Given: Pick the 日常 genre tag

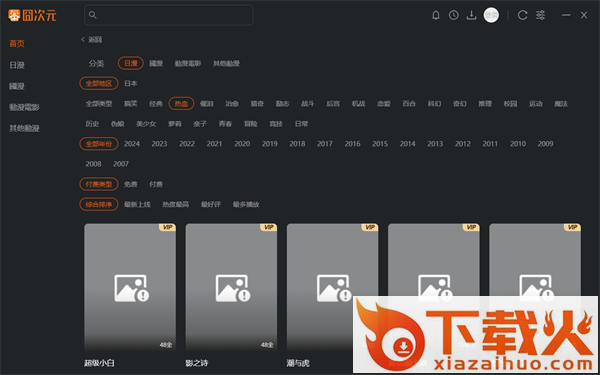Looking at the screenshot, I should 302,124.
